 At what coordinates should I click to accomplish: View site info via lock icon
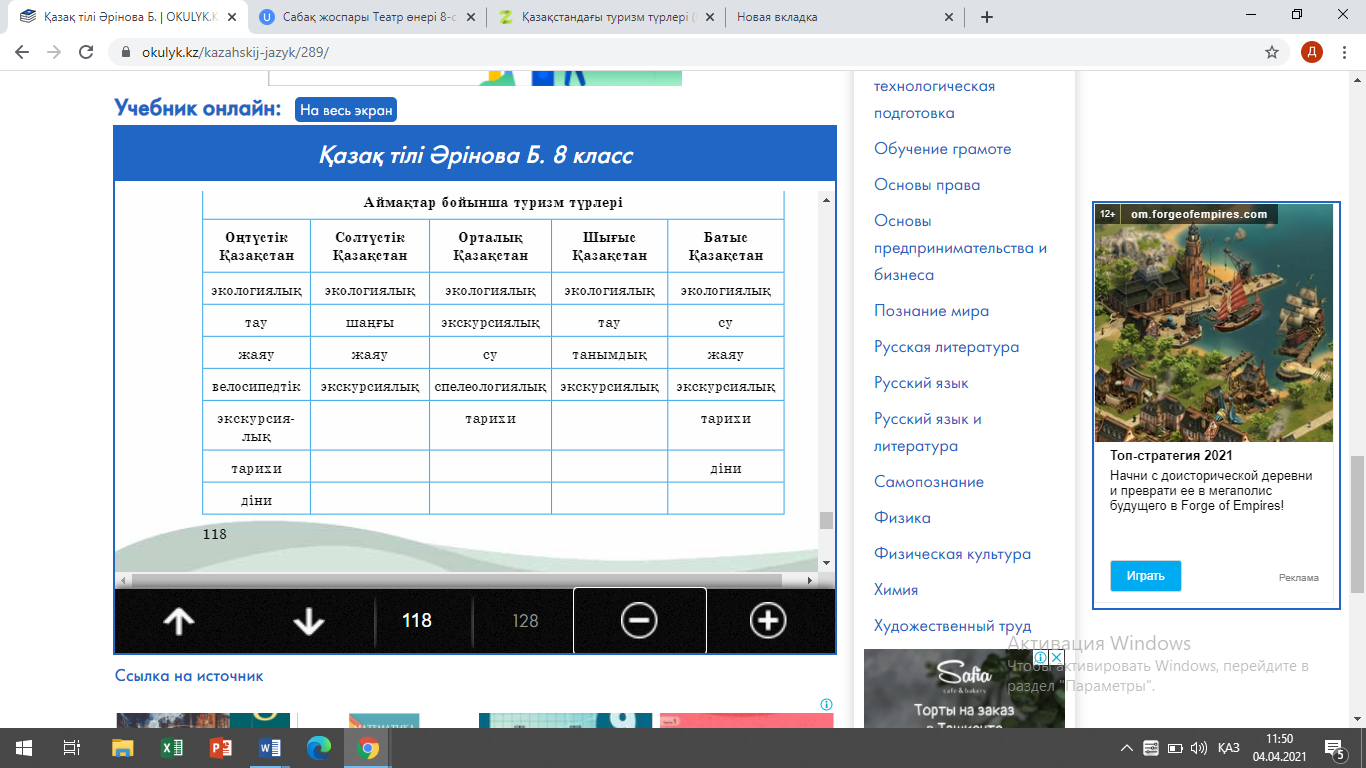[126, 52]
